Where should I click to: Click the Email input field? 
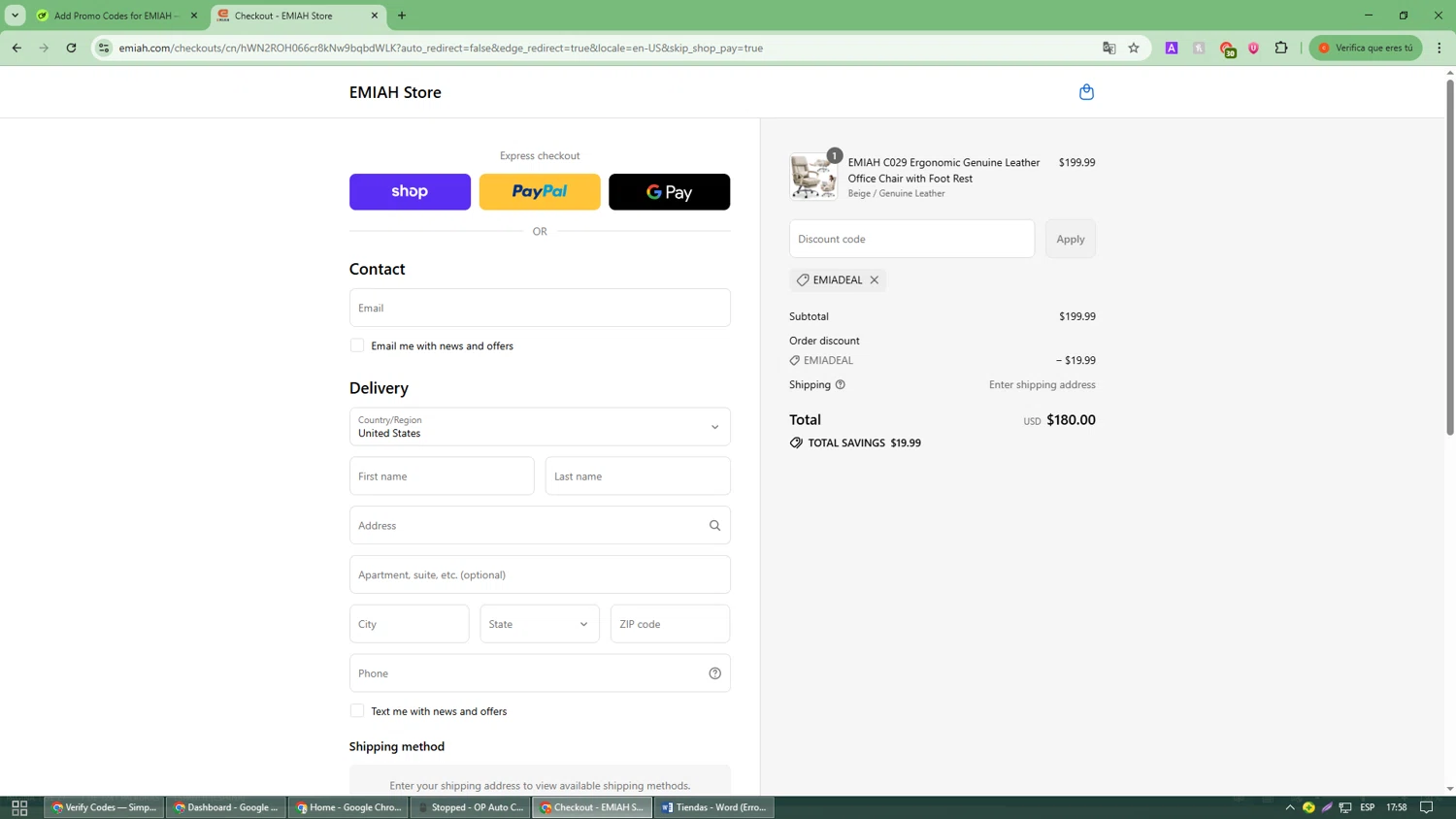(540, 308)
